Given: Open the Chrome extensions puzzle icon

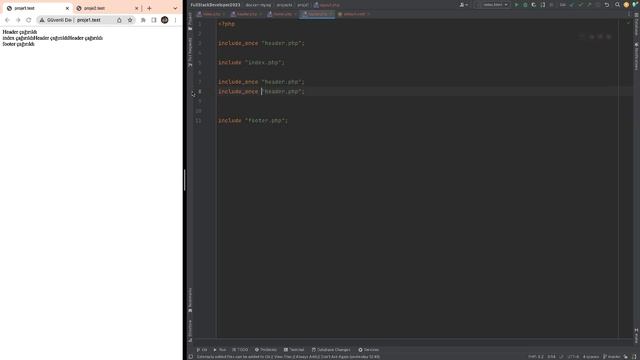Looking at the screenshot, I should tap(143, 20).
